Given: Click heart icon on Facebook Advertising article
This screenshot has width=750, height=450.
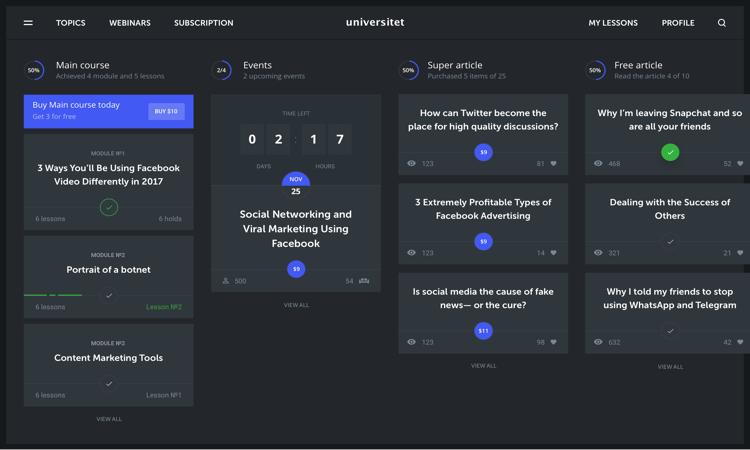Looking at the screenshot, I should pyautogui.click(x=554, y=253).
